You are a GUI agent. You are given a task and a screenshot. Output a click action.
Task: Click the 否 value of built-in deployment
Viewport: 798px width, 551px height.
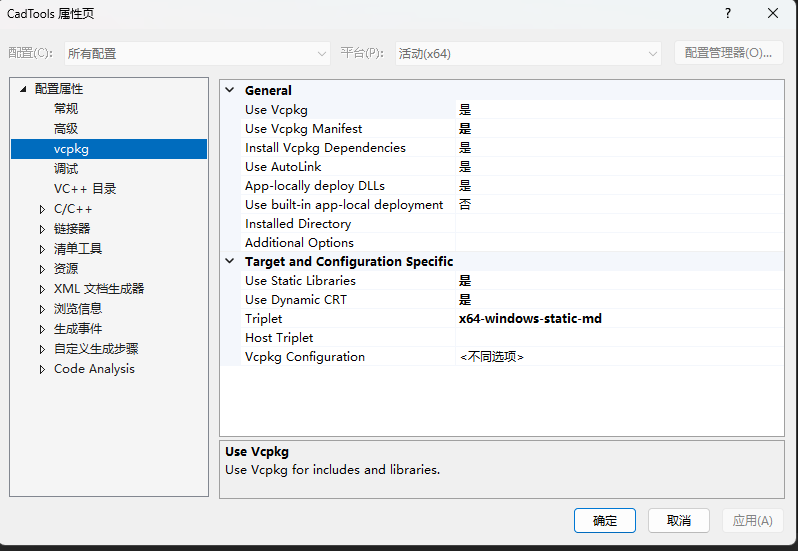pos(465,205)
